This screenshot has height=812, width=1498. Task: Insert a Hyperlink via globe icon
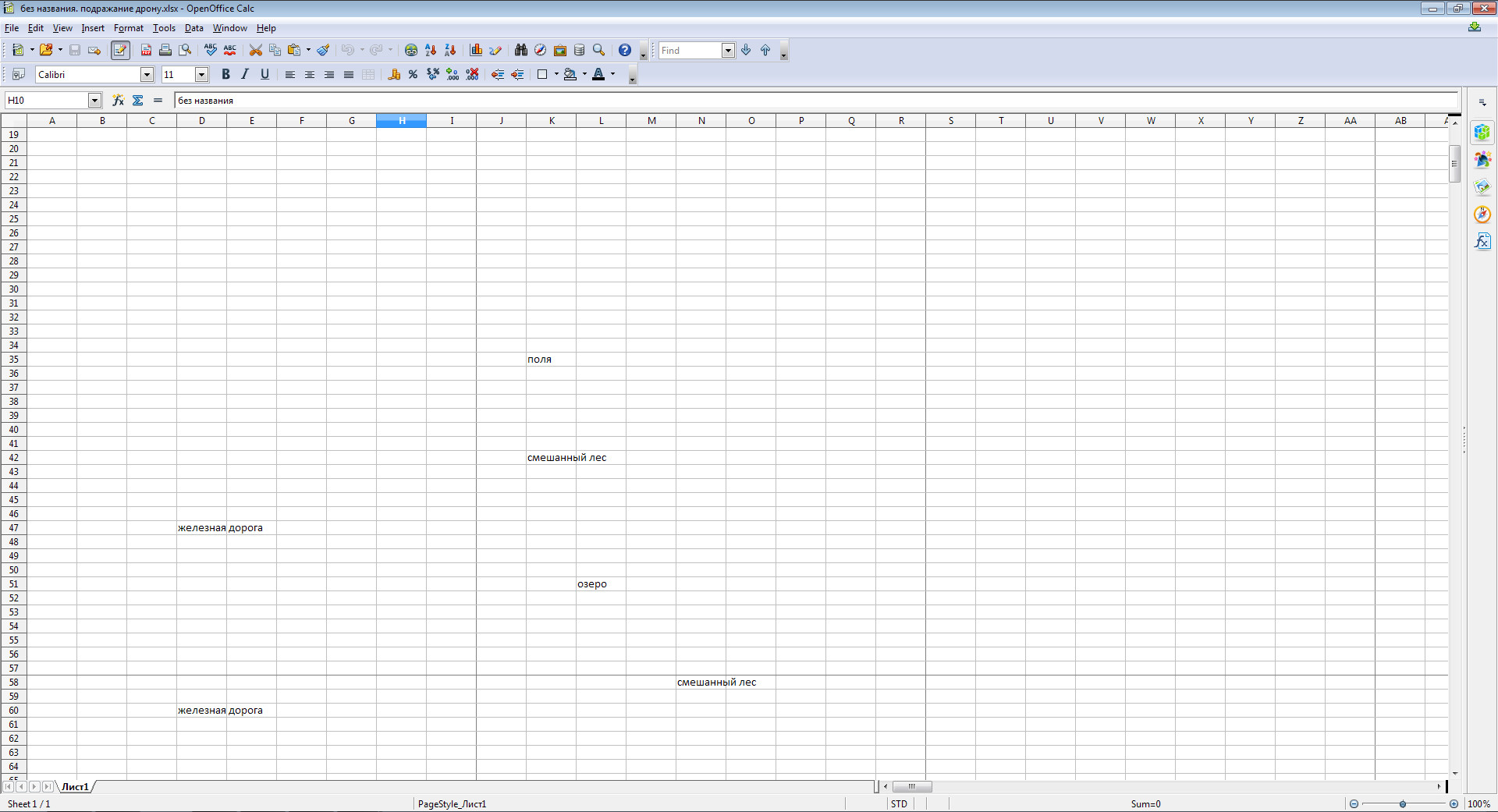coord(411,50)
